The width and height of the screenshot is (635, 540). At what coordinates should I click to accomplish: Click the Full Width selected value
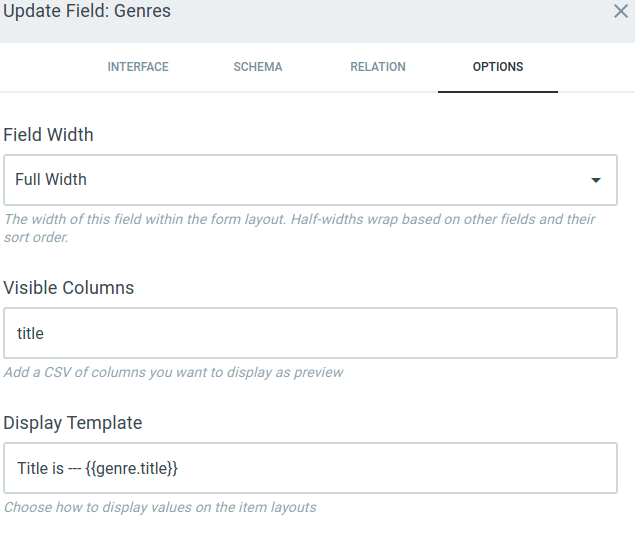[51, 180]
